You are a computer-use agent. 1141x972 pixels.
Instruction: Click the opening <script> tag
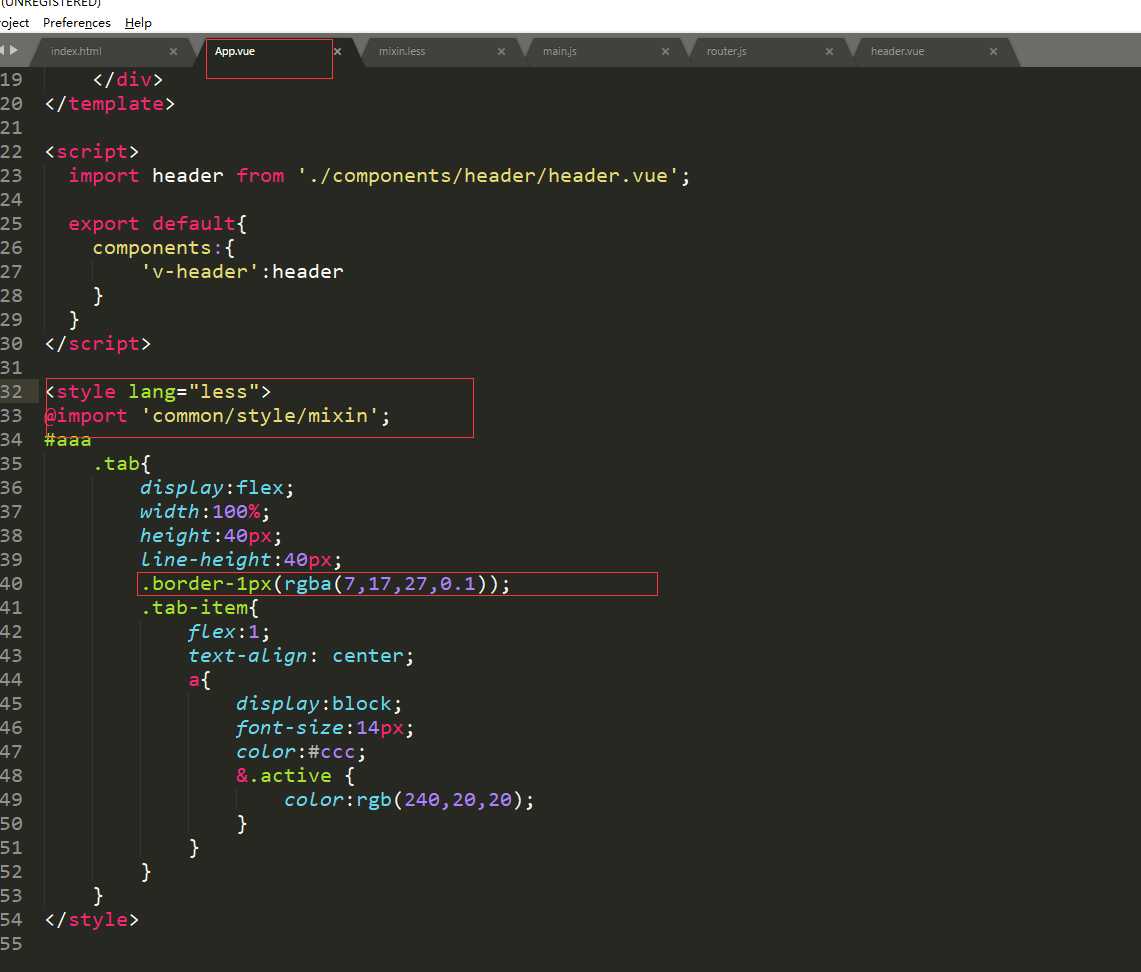(92, 151)
